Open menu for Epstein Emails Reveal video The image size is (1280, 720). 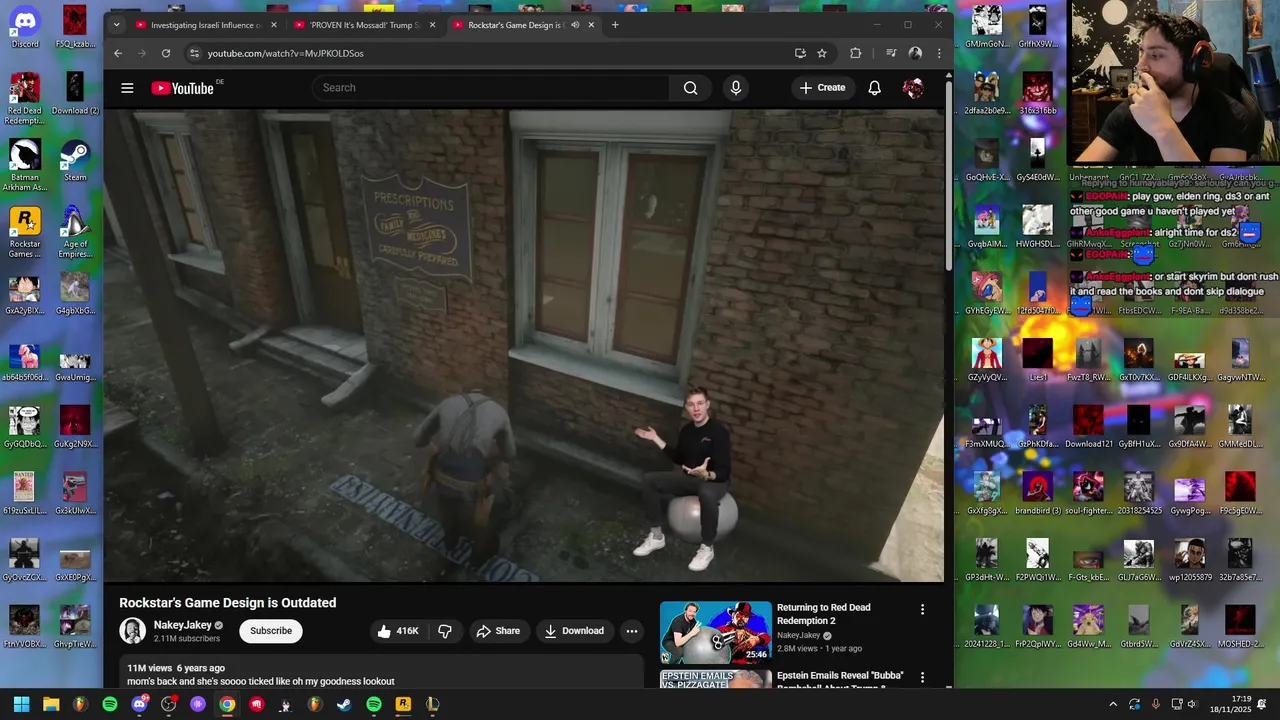[x=922, y=678]
